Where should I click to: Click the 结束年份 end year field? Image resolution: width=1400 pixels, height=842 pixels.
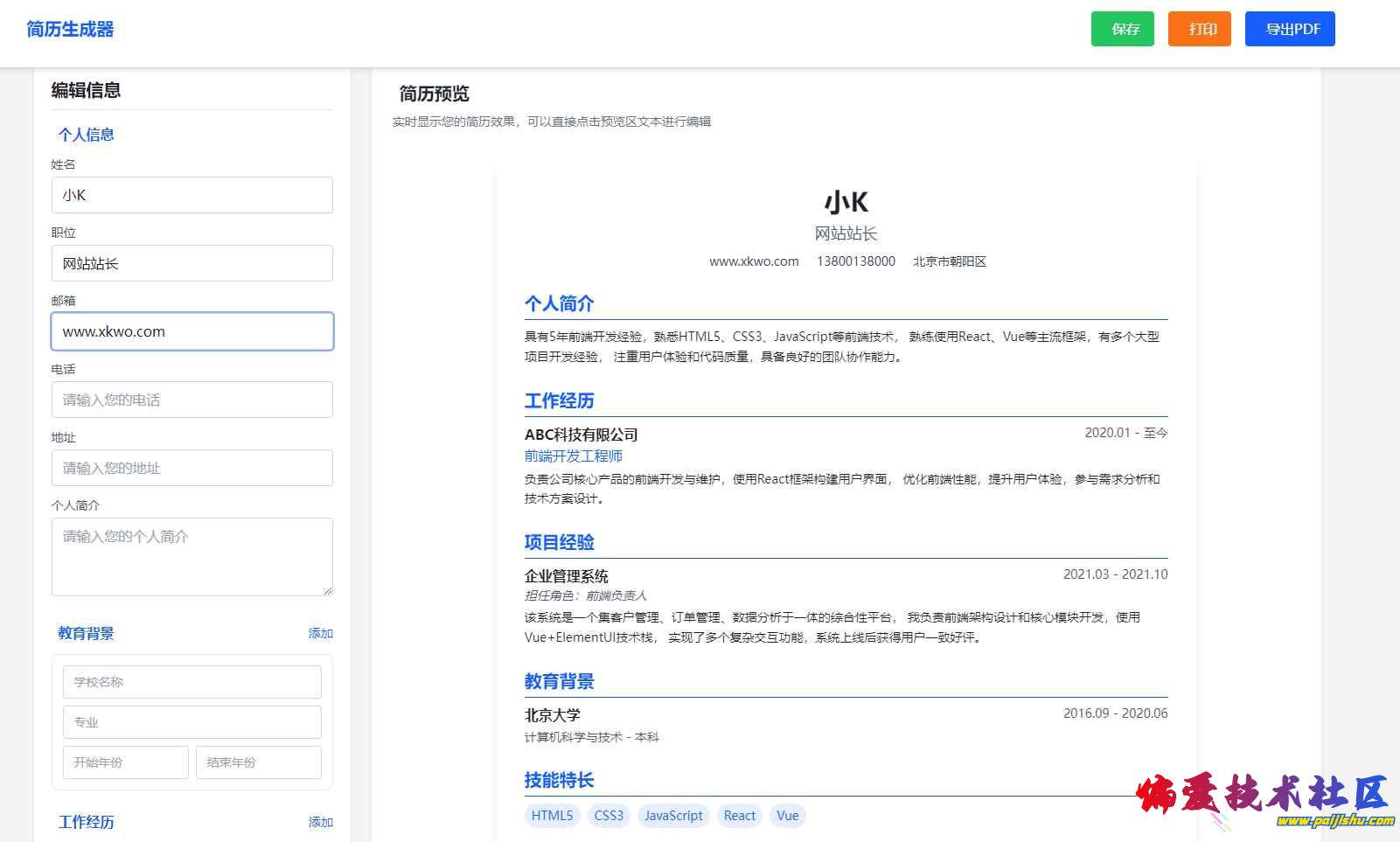(259, 762)
